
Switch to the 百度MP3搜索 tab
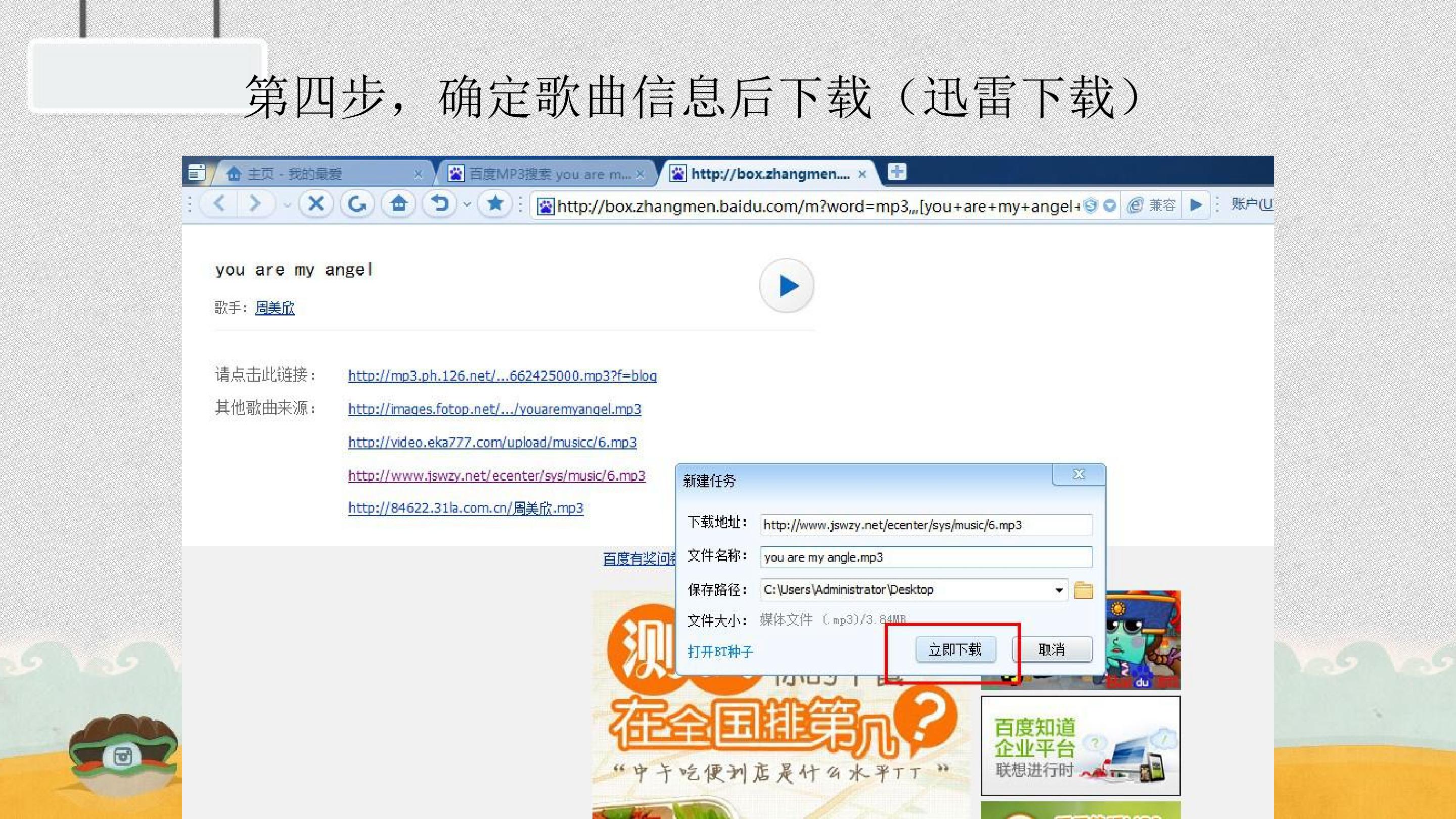(546, 173)
